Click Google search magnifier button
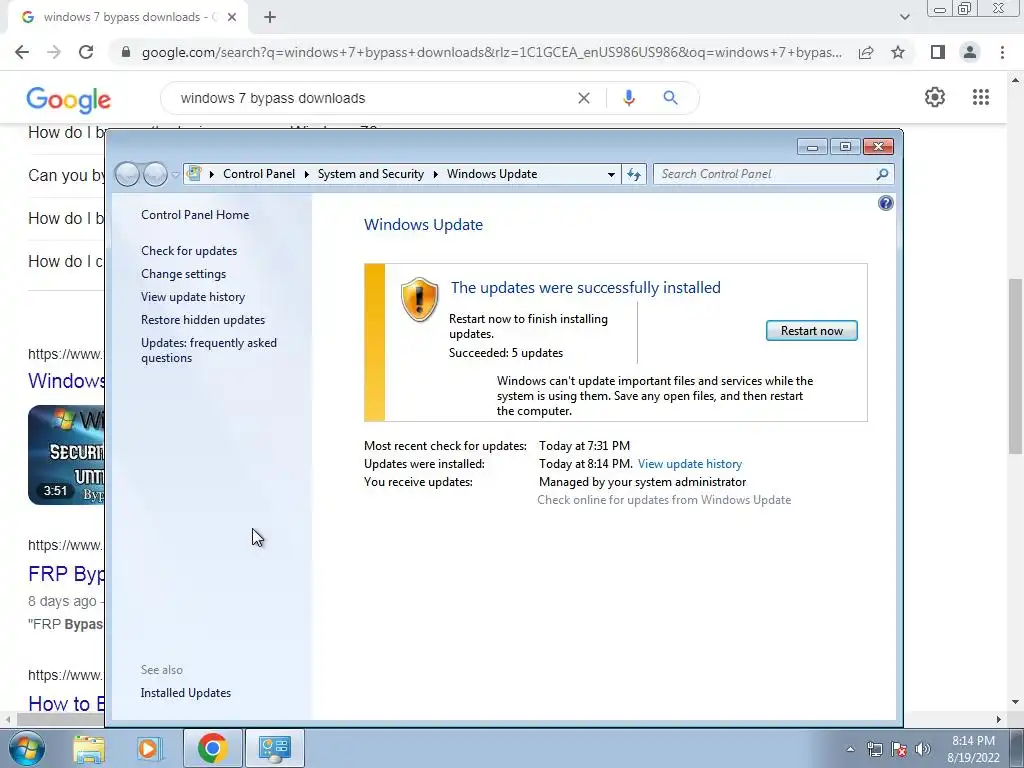1024x768 pixels. pos(670,98)
